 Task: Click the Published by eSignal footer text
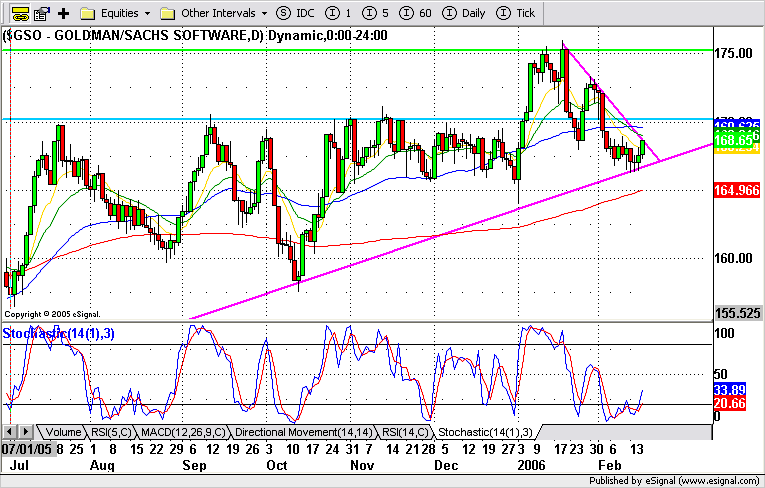(674, 481)
